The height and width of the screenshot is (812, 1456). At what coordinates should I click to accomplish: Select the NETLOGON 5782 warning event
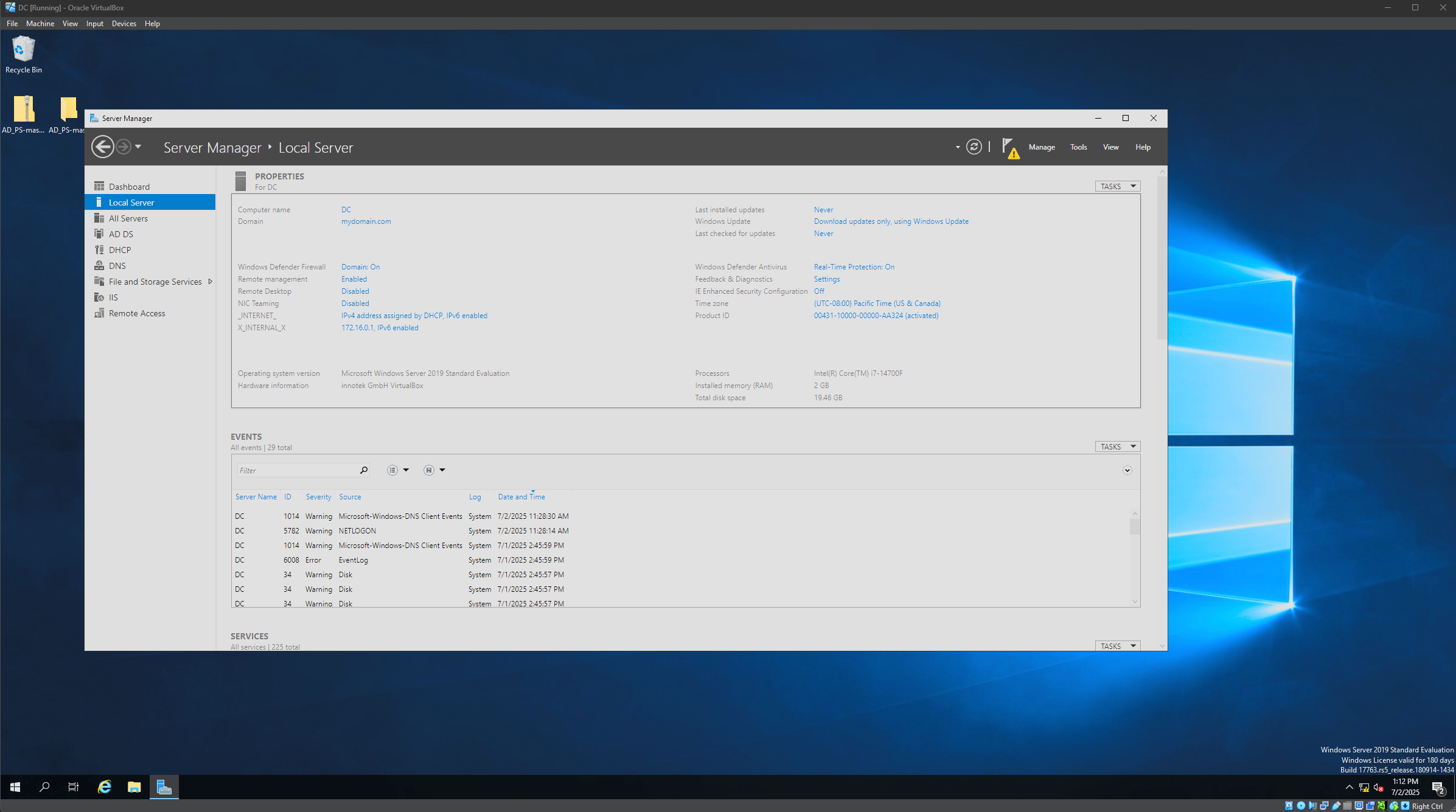pos(680,531)
